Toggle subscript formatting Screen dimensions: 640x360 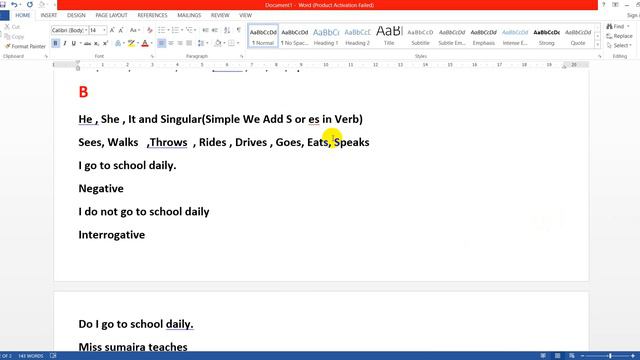pos(96,43)
